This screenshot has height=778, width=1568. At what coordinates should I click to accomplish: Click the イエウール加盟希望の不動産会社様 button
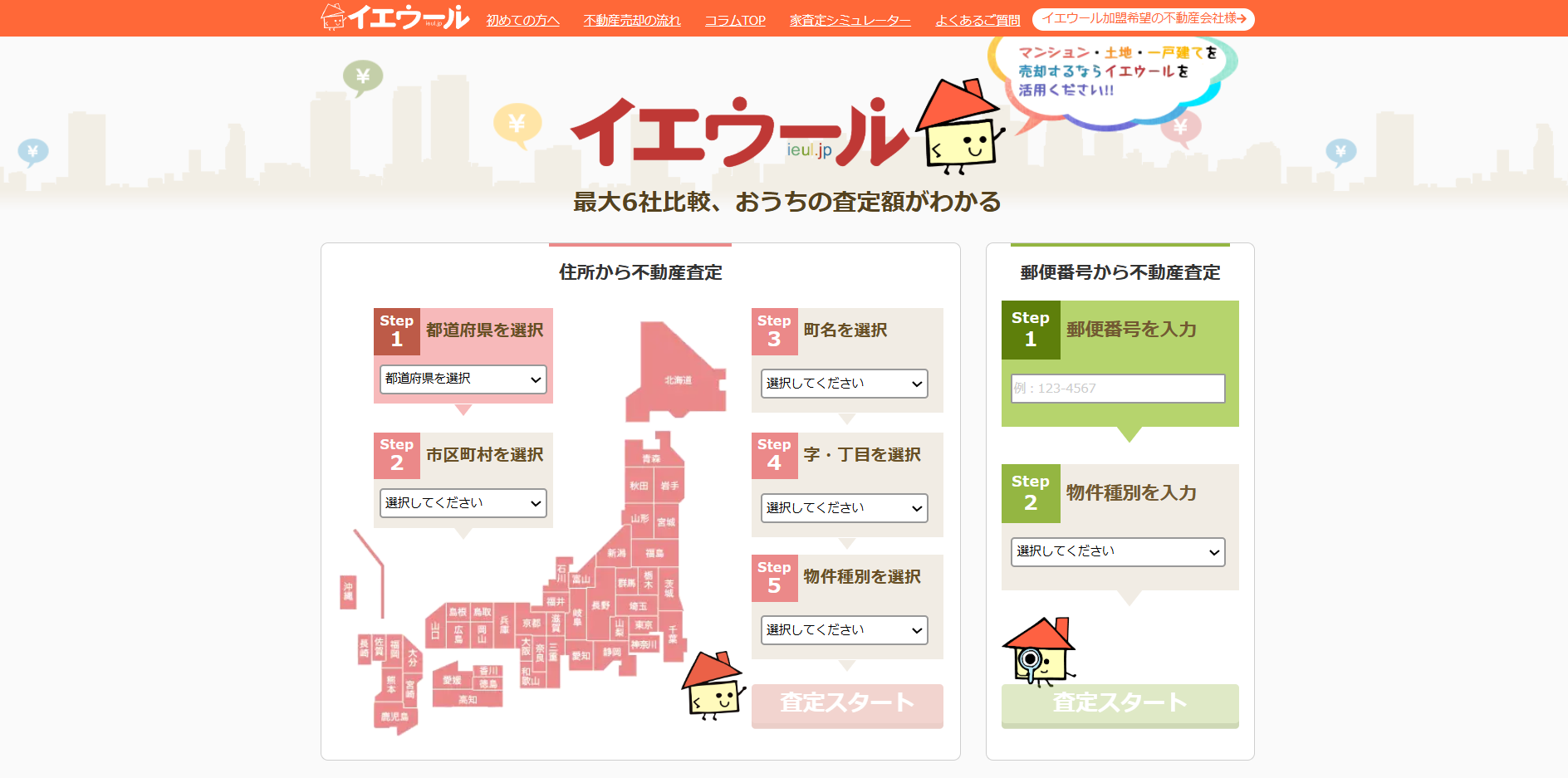pyautogui.click(x=1144, y=19)
